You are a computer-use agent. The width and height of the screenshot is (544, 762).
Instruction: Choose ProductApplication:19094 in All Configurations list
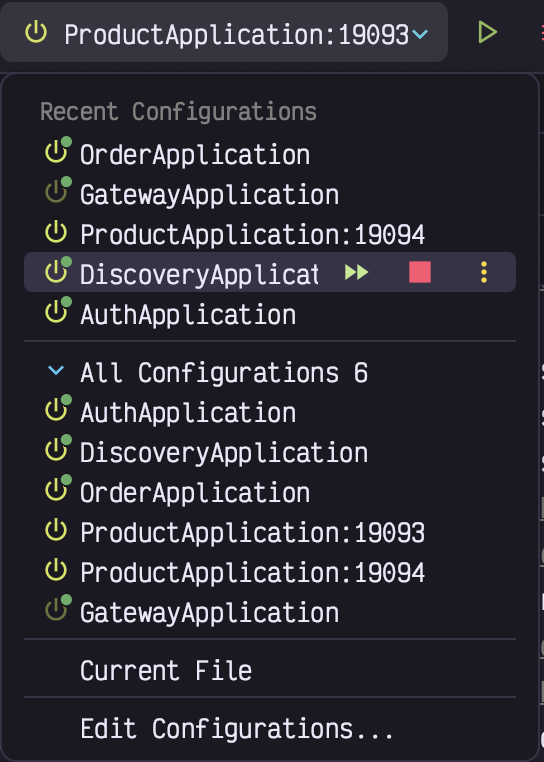270,572
